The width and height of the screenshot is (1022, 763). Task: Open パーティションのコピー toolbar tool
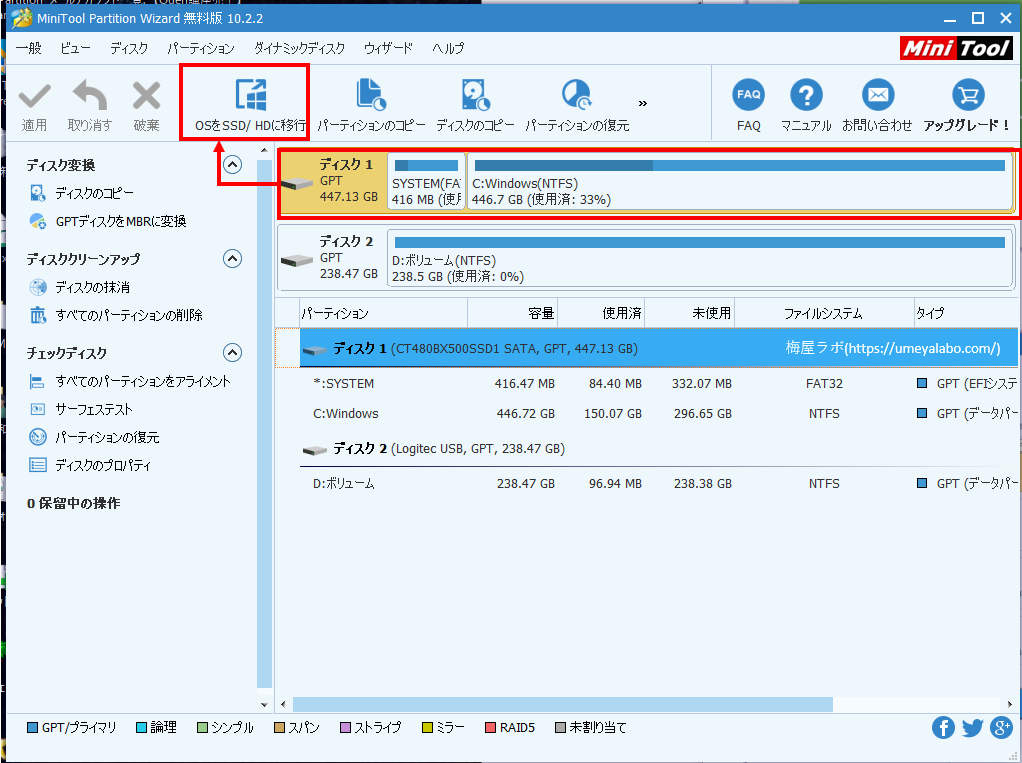[371, 104]
